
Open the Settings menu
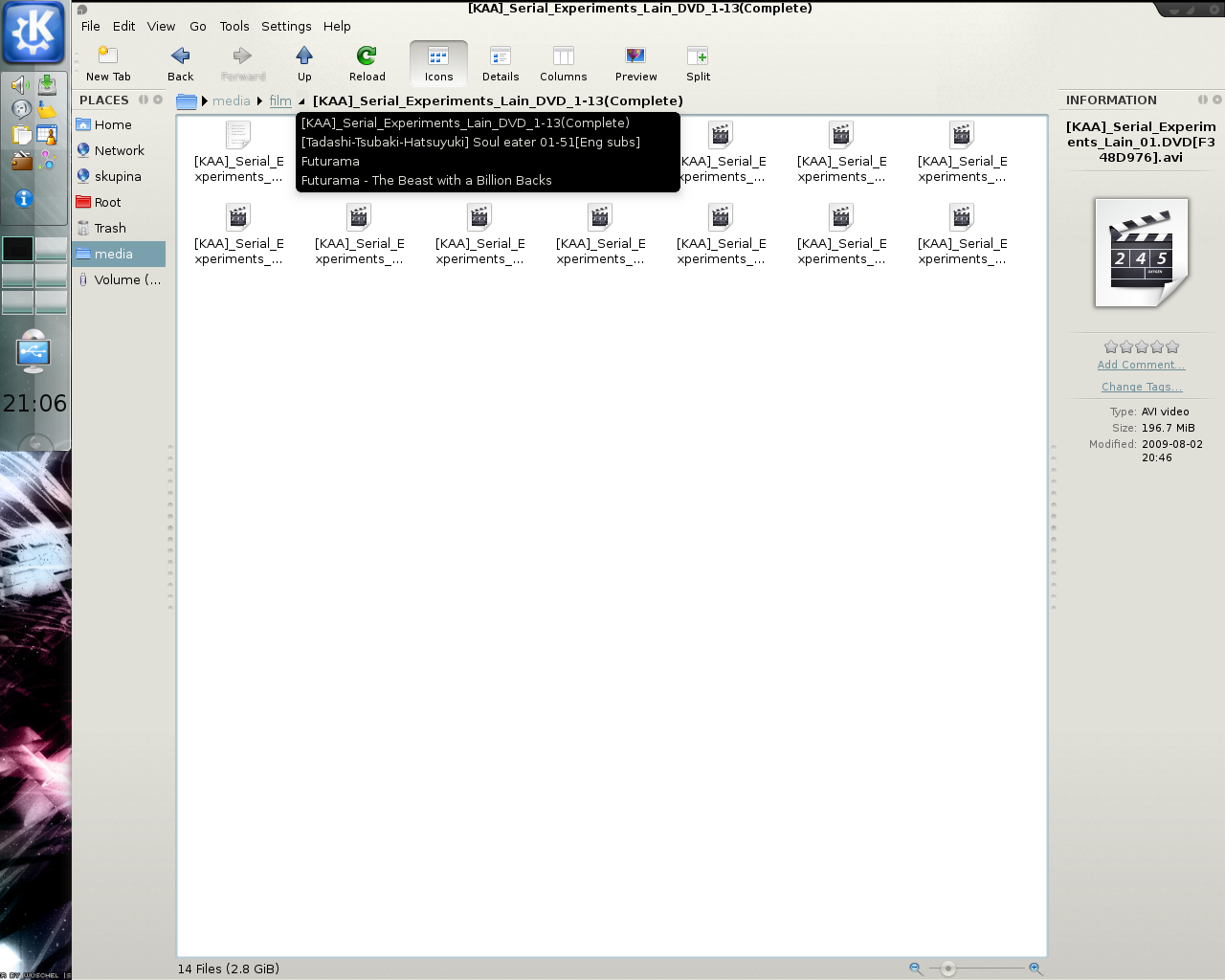(x=286, y=26)
